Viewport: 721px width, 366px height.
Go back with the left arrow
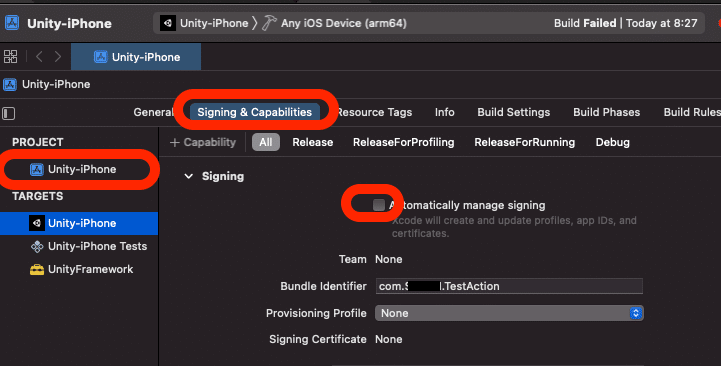pyautogui.click(x=39, y=57)
